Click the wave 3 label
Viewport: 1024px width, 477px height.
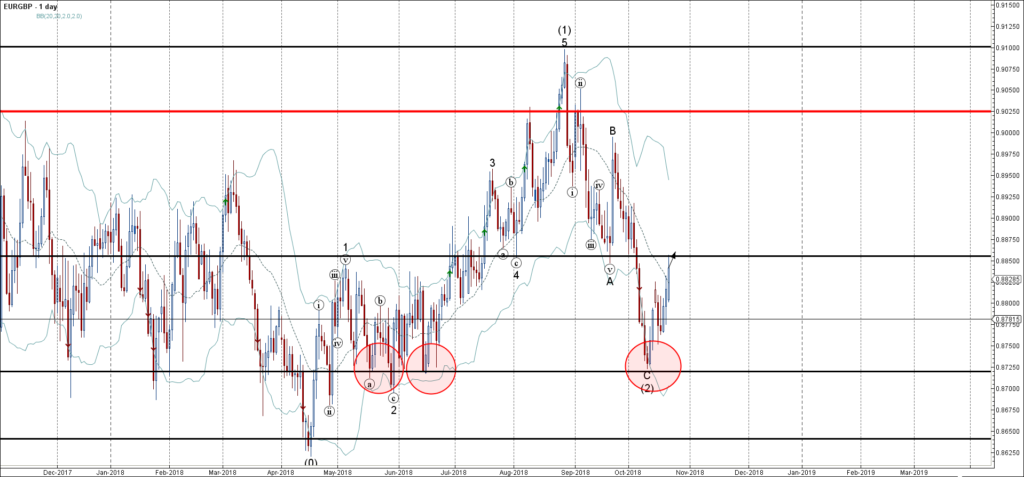(492, 162)
